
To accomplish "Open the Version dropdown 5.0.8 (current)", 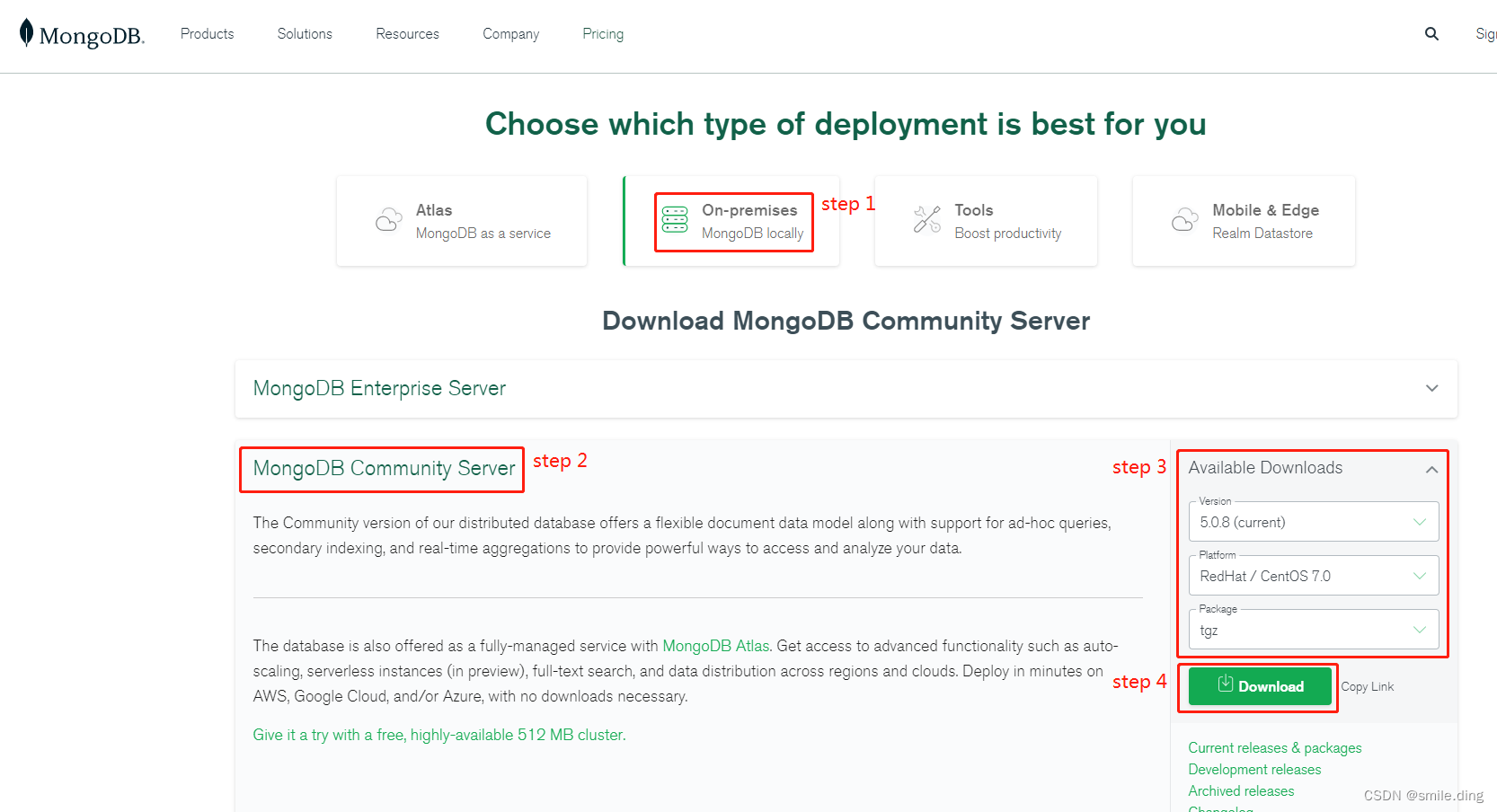I will [1314, 522].
